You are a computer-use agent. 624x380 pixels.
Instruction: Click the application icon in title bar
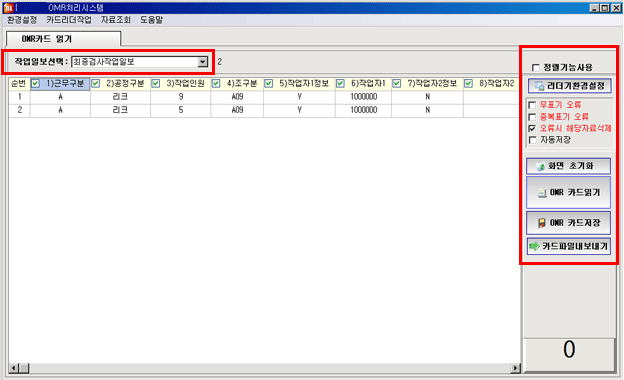click(x=8, y=8)
